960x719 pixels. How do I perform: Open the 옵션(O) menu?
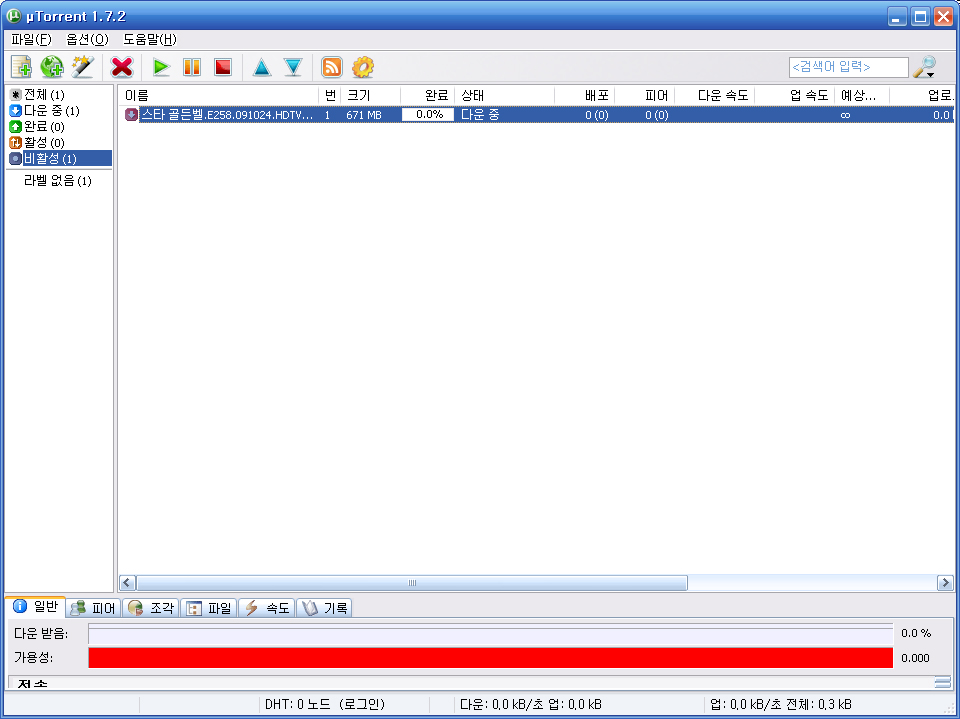[88, 39]
